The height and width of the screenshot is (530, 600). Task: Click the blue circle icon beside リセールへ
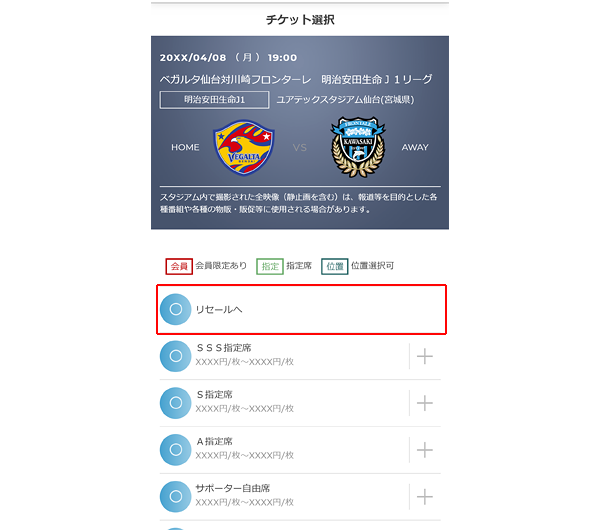pos(175,309)
